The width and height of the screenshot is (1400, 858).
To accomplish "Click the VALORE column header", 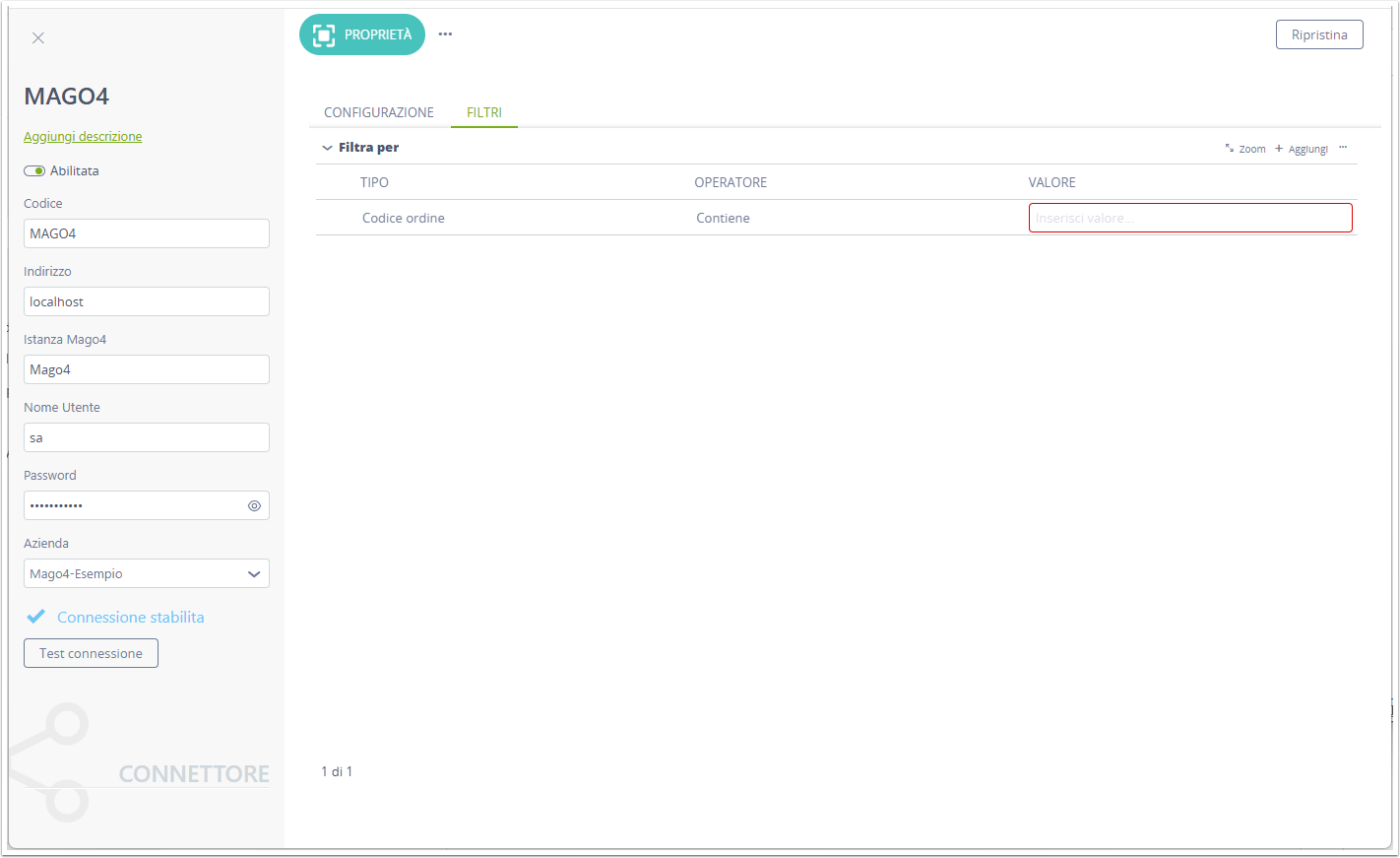I will point(1052,182).
